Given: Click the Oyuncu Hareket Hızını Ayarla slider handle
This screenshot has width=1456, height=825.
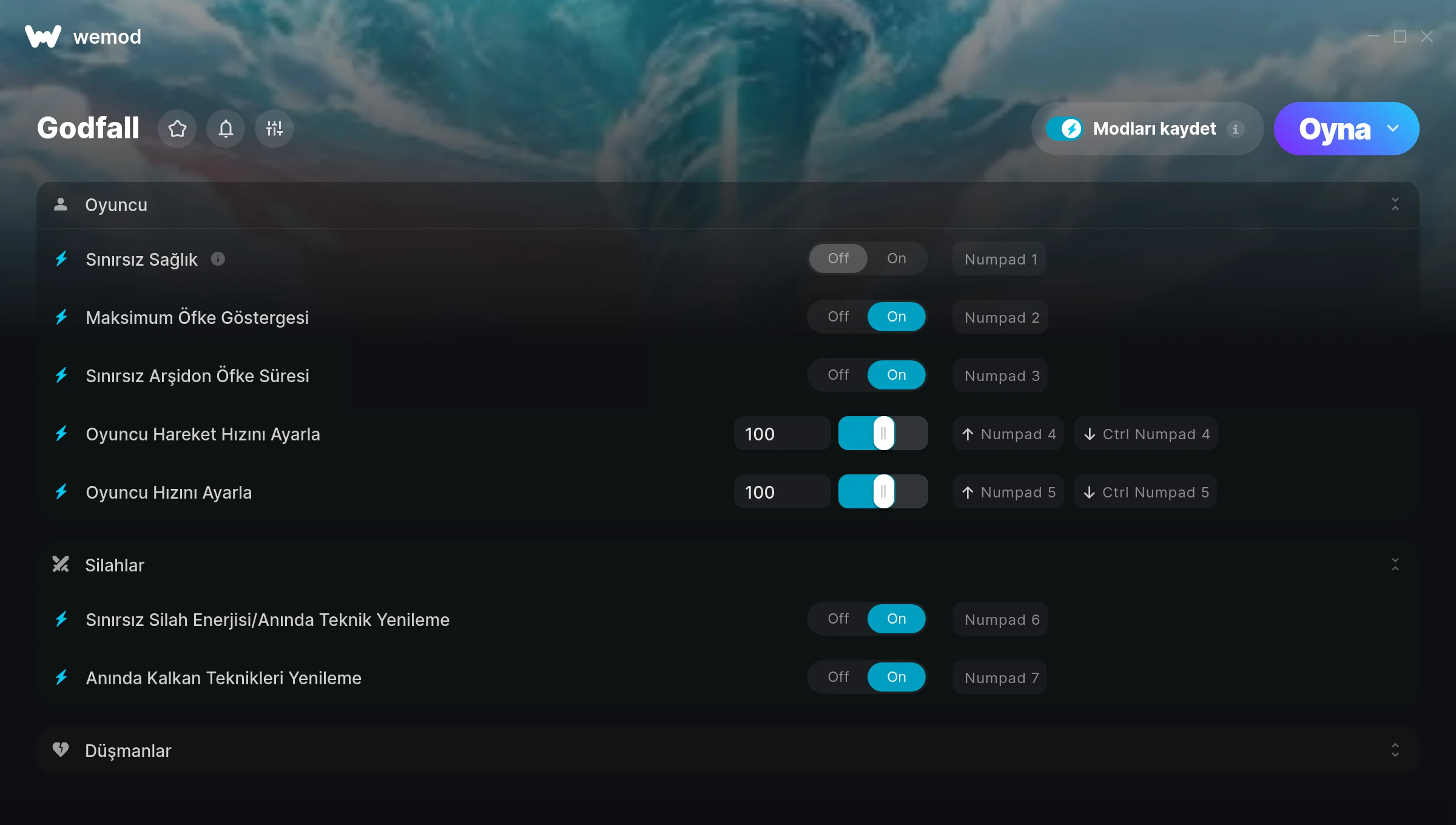Looking at the screenshot, I should pos(883,433).
